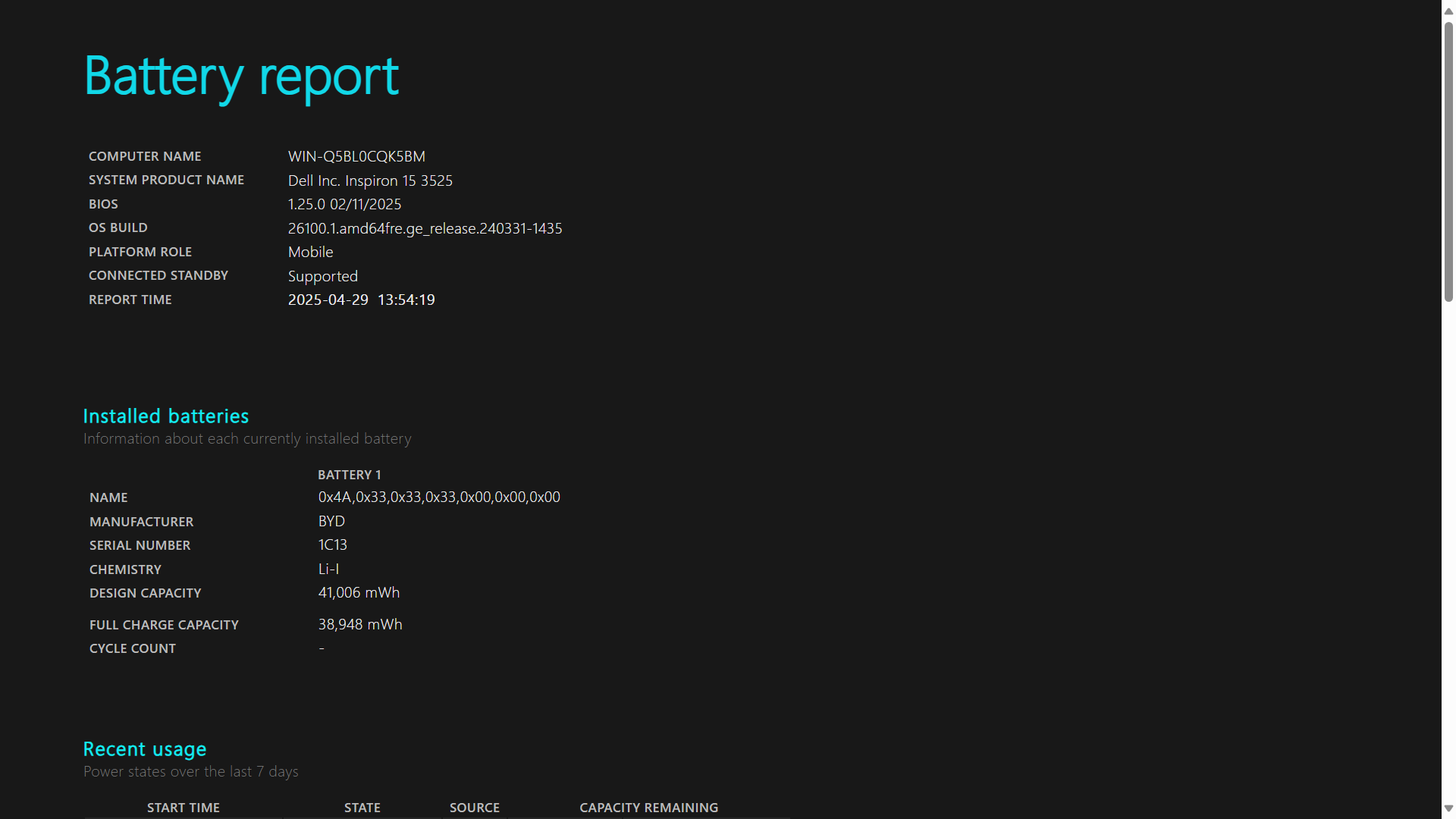Click the 'COMPUTER NAME' label
Viewport: 1456px width, 819px height.
point(145,156)
